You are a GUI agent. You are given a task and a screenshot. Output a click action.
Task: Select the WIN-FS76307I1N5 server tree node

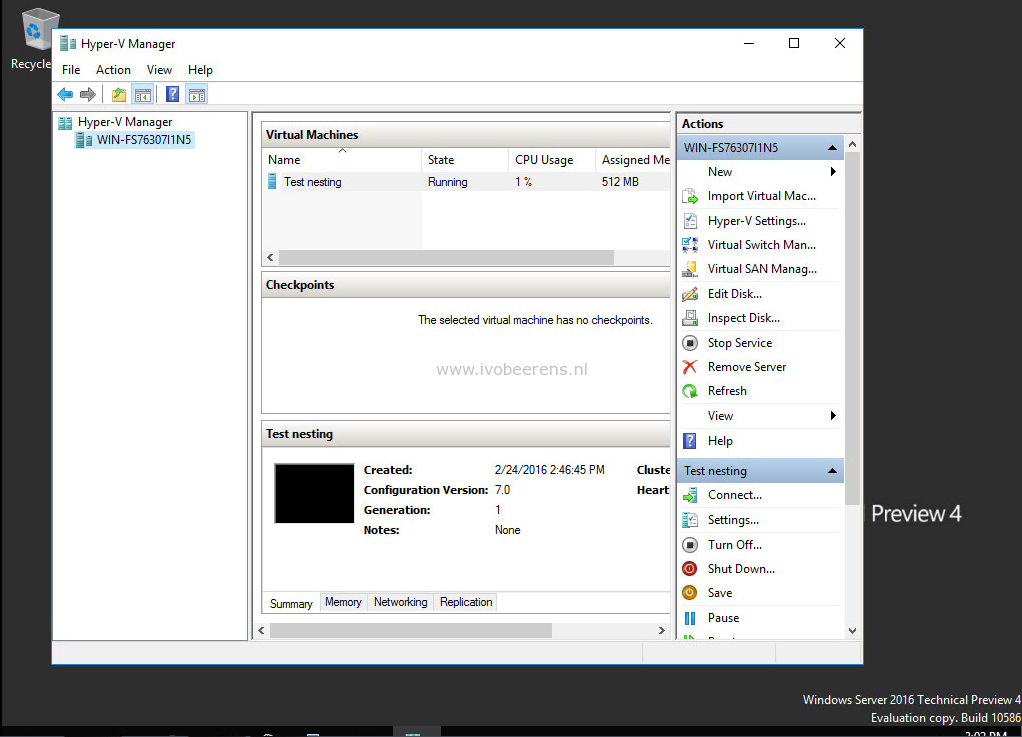(143, 139)
